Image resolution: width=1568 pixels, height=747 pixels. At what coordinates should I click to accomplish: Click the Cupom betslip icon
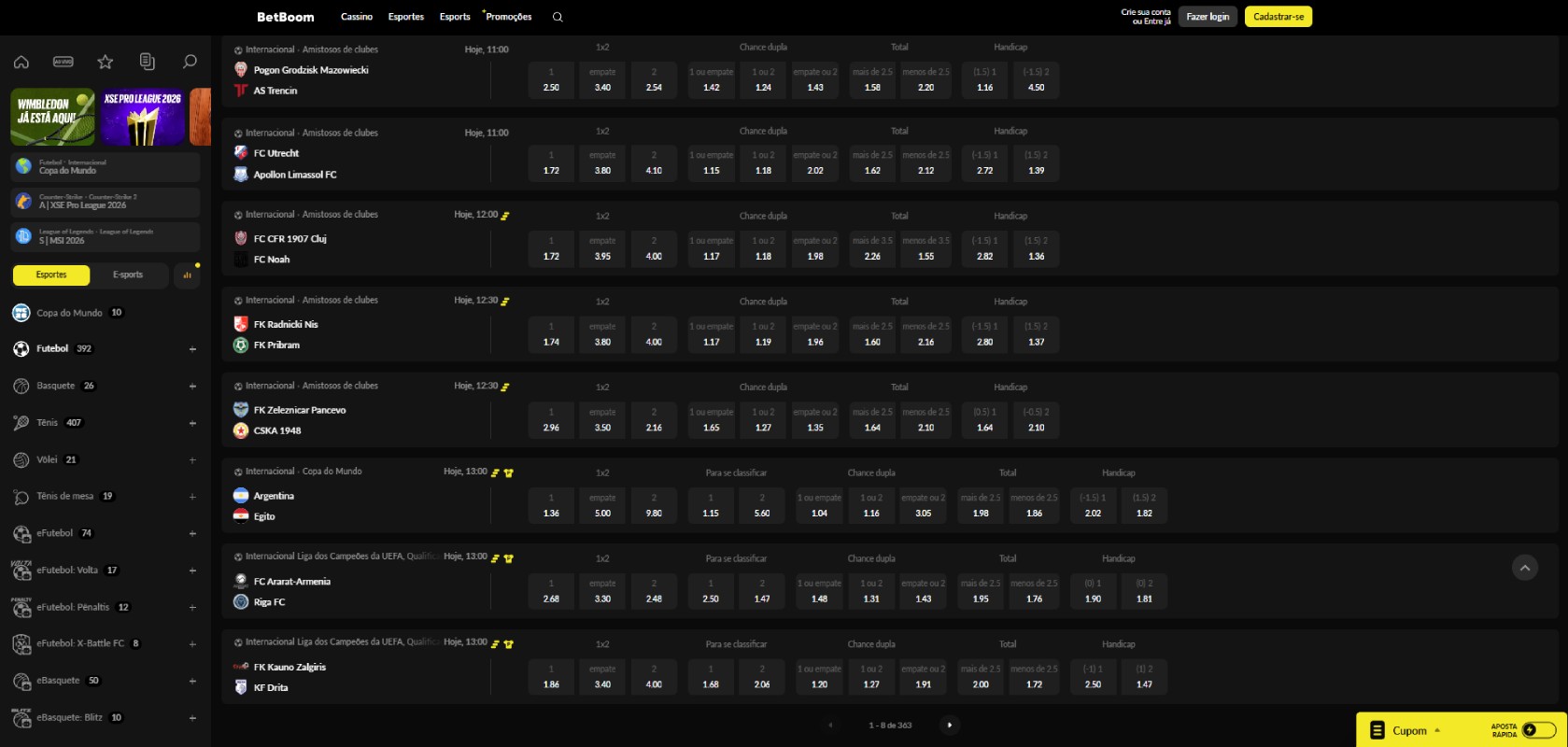1376,730
